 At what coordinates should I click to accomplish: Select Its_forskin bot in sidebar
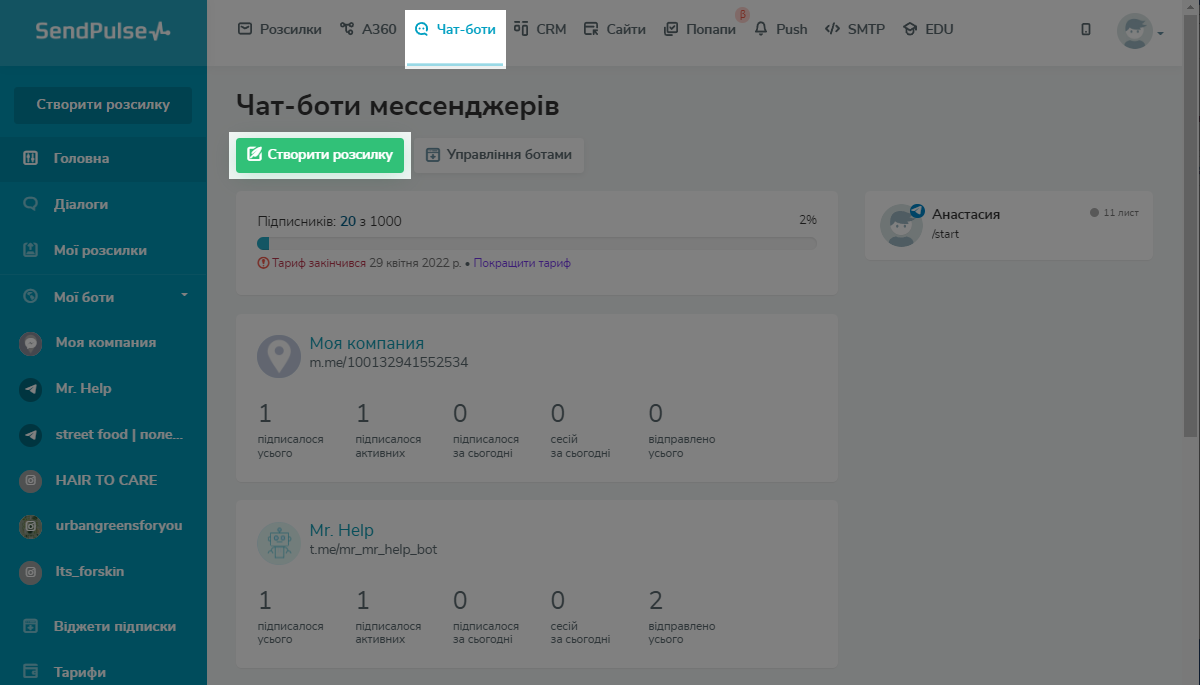pyautogui.click(x=90, y=571)
